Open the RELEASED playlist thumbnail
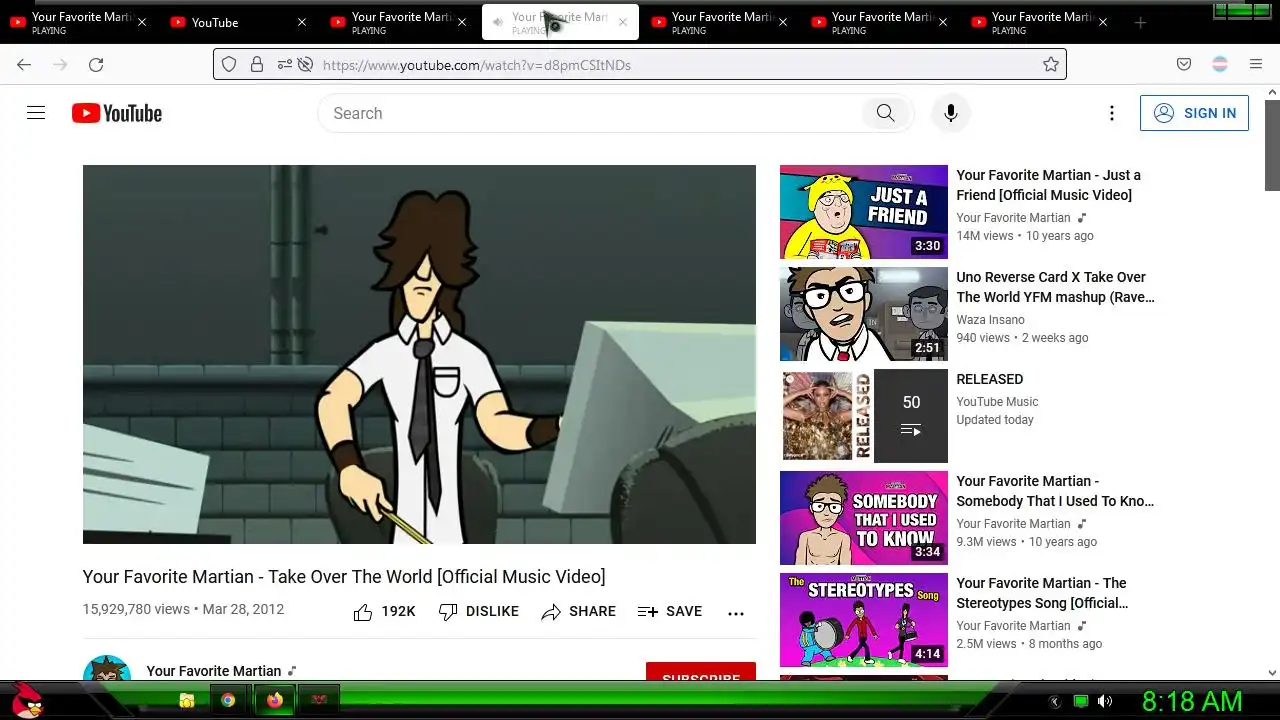 (x=864, y=416)
